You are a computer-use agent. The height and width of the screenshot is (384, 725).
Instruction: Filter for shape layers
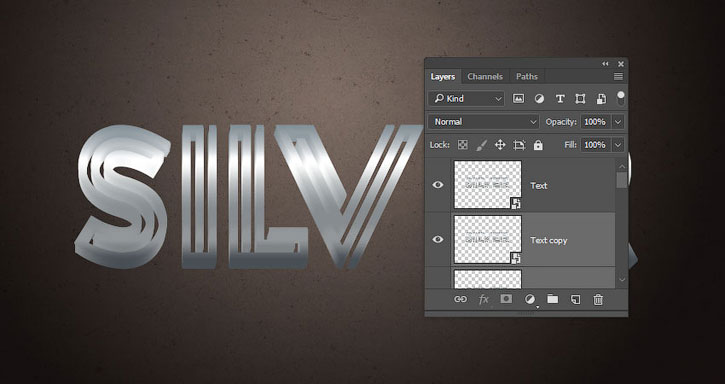pos(580,99)
